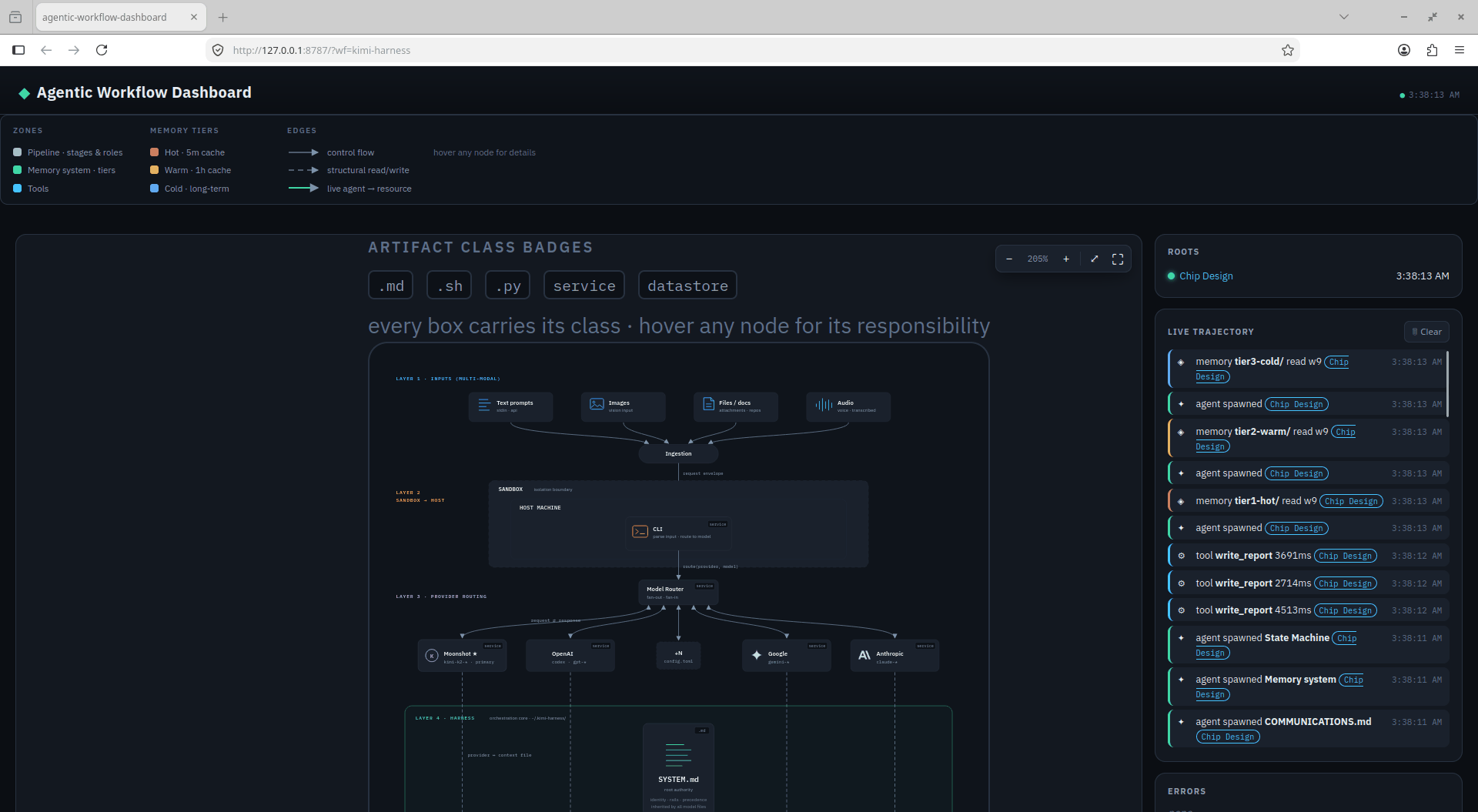Open the browser hamburger application menu

coord(1460,50)
